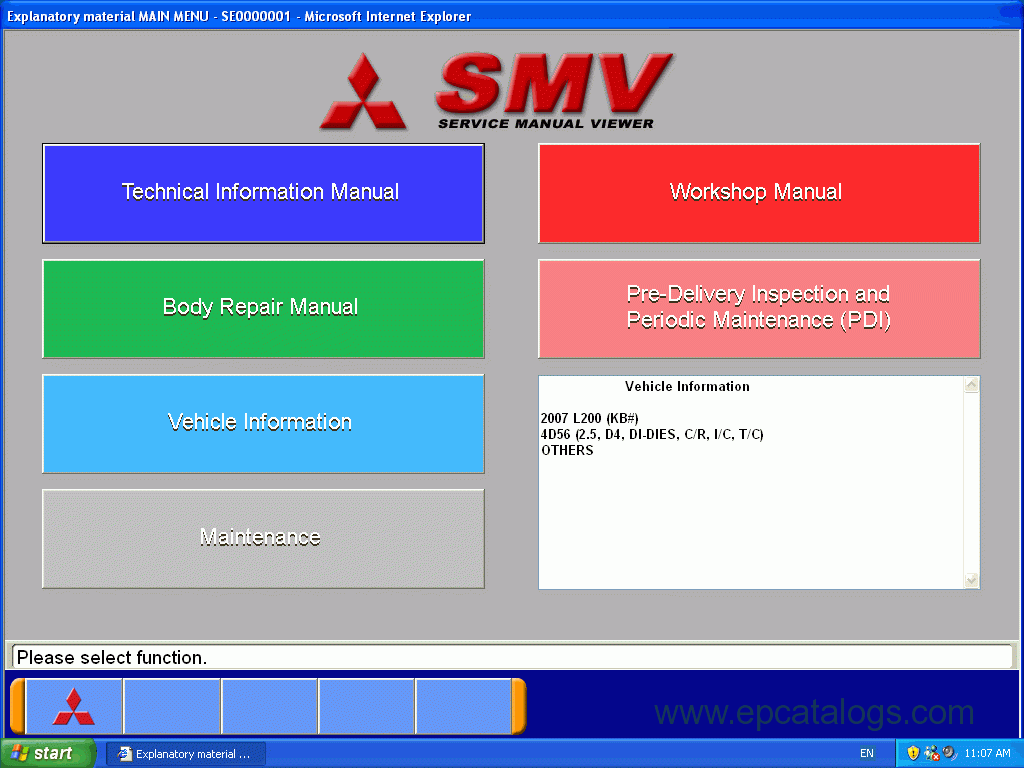Select the "4D56 (2.5, D4, DI-DIES...)" engine line
This screenshot has height=768, width=1024.
[652, 435]
